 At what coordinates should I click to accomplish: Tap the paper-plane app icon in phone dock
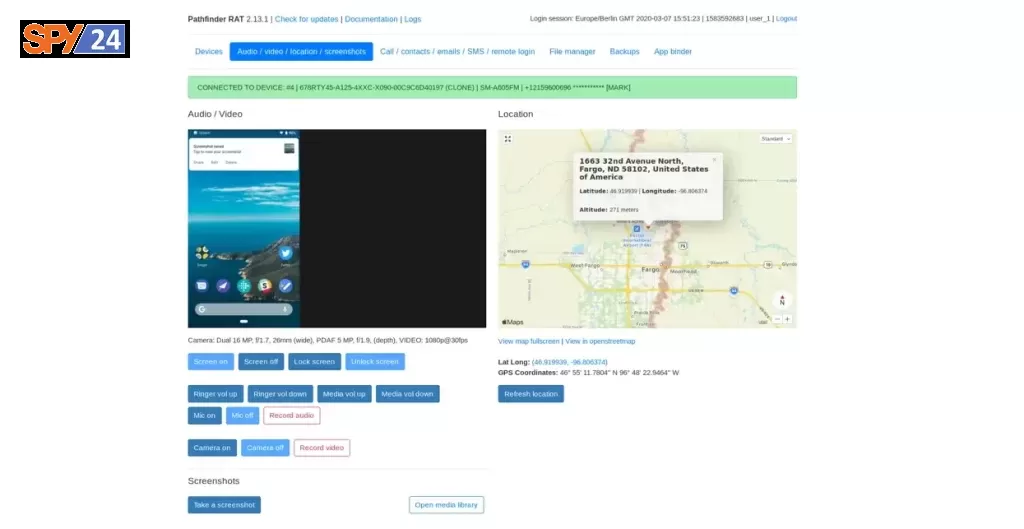click(x=223, y=285)
